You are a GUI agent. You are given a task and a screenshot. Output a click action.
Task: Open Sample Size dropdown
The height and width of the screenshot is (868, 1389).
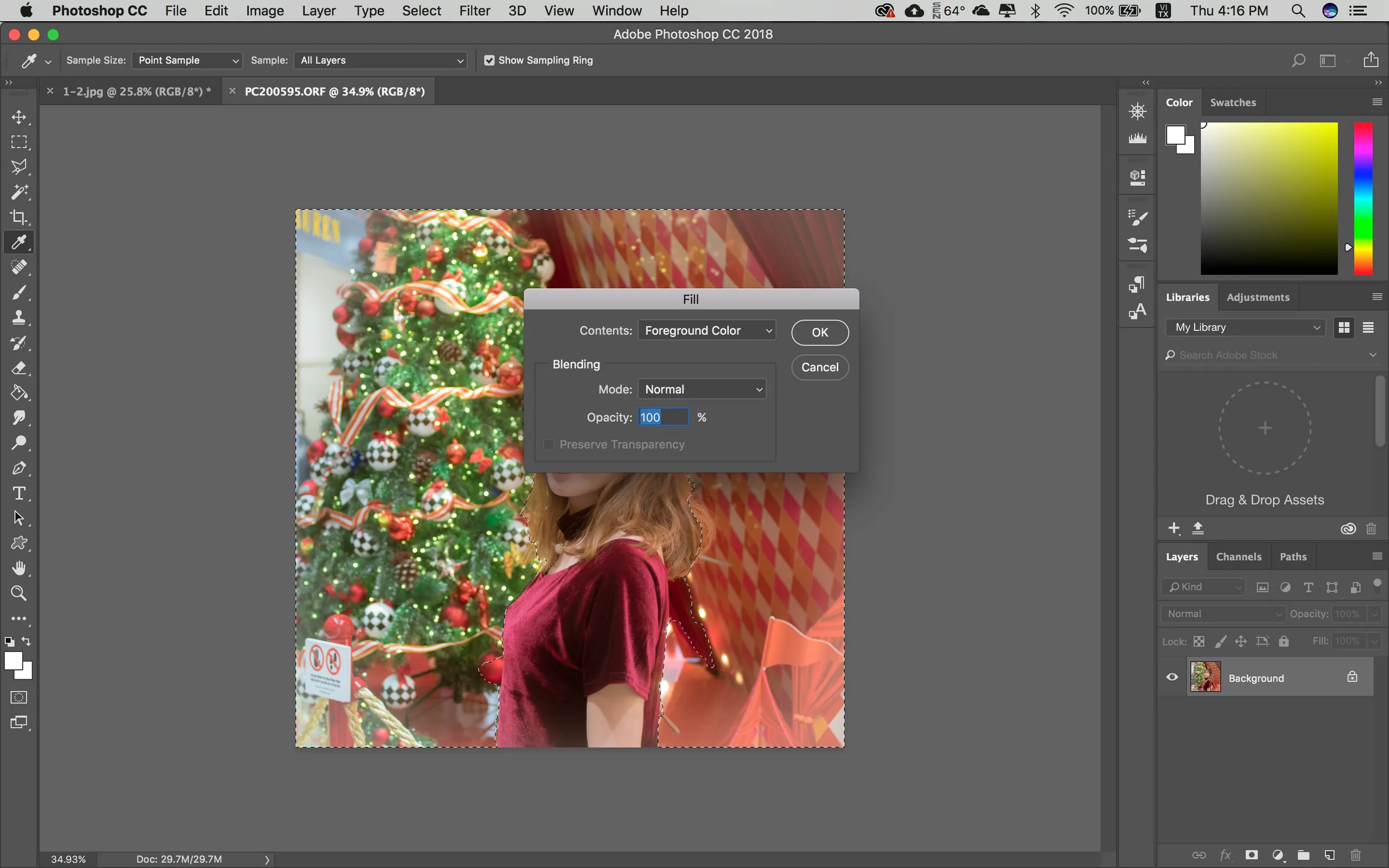coord(187,60)
